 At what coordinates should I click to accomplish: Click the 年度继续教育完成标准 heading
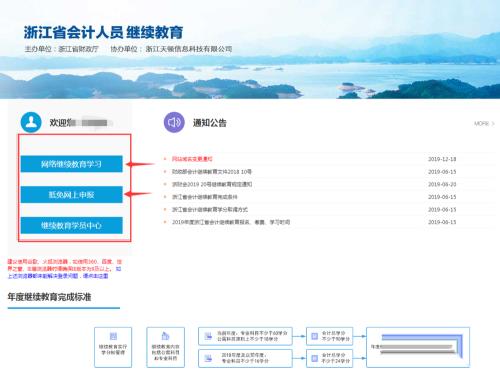[x=49, y=297]
